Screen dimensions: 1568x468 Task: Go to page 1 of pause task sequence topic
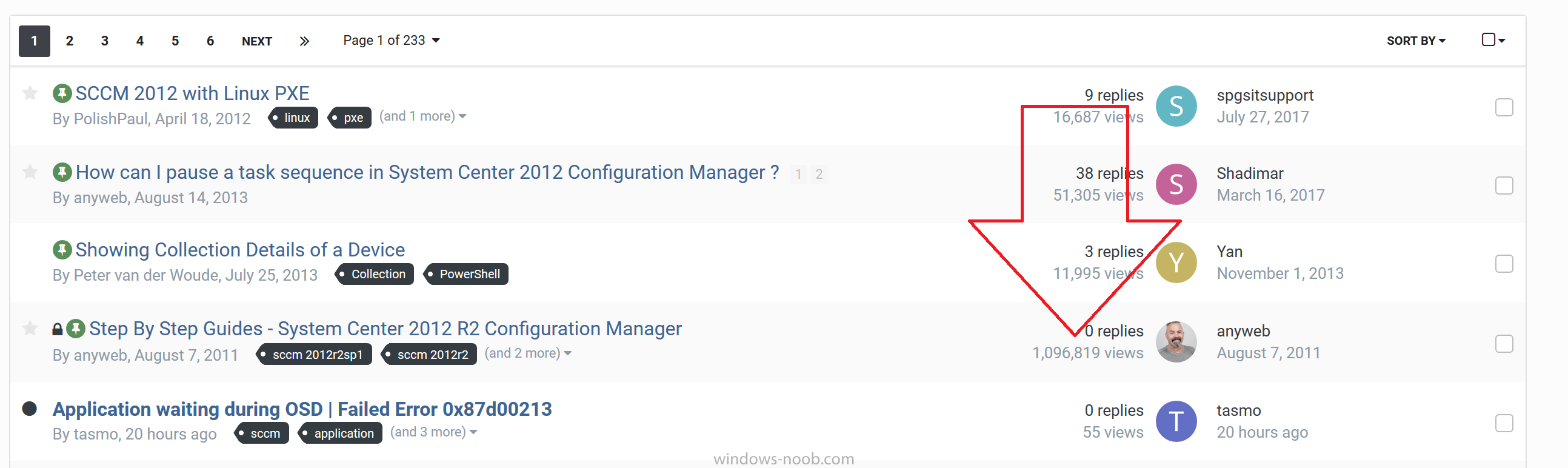tap(798, 175)
